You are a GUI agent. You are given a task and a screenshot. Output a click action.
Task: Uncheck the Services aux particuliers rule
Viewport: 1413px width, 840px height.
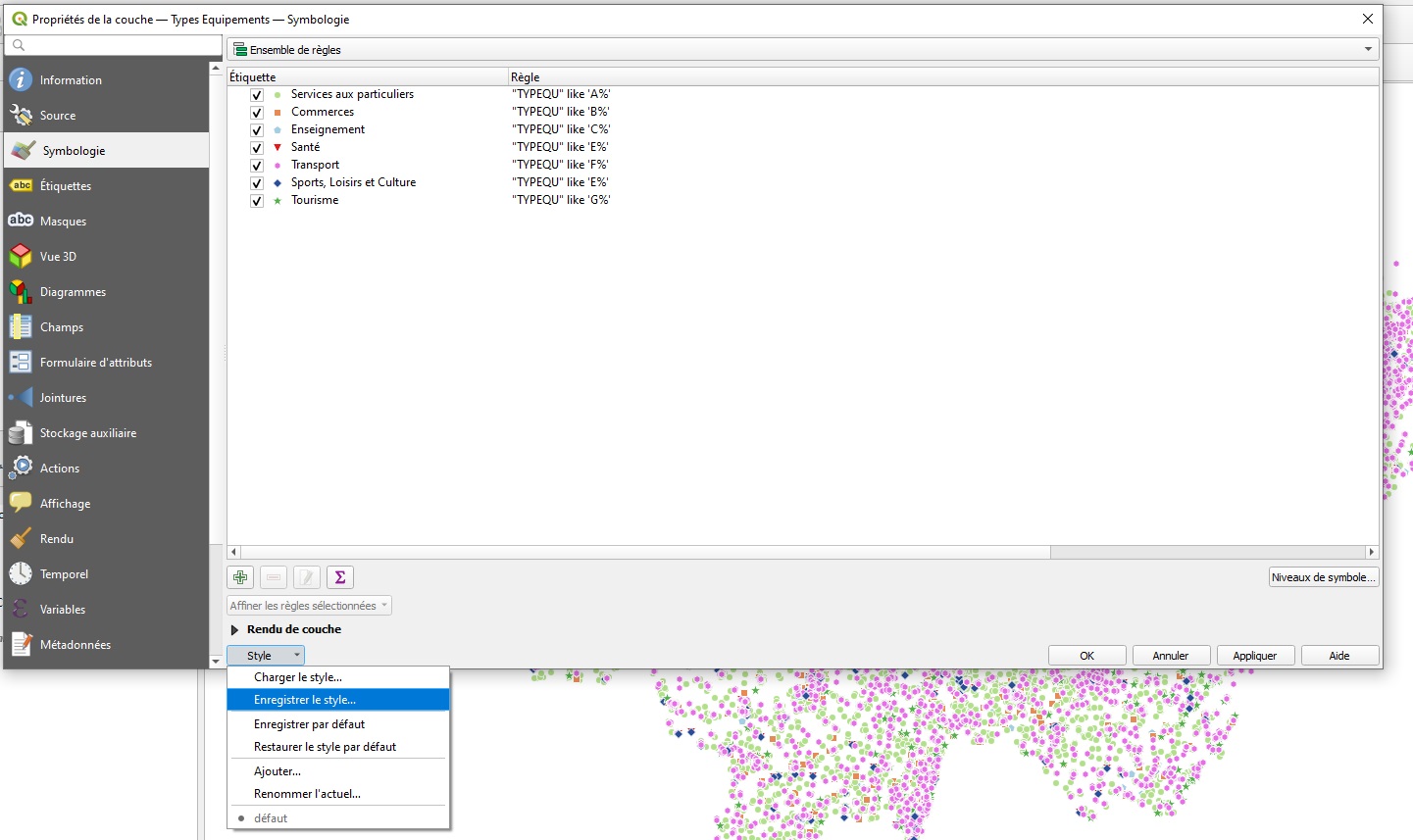257,95
